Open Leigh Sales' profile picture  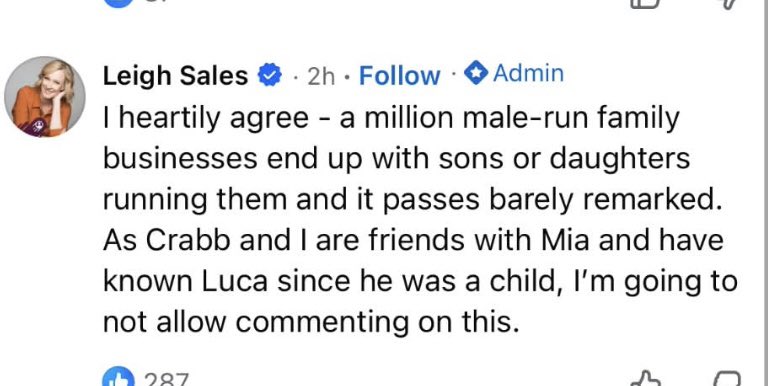click(45, 96)
